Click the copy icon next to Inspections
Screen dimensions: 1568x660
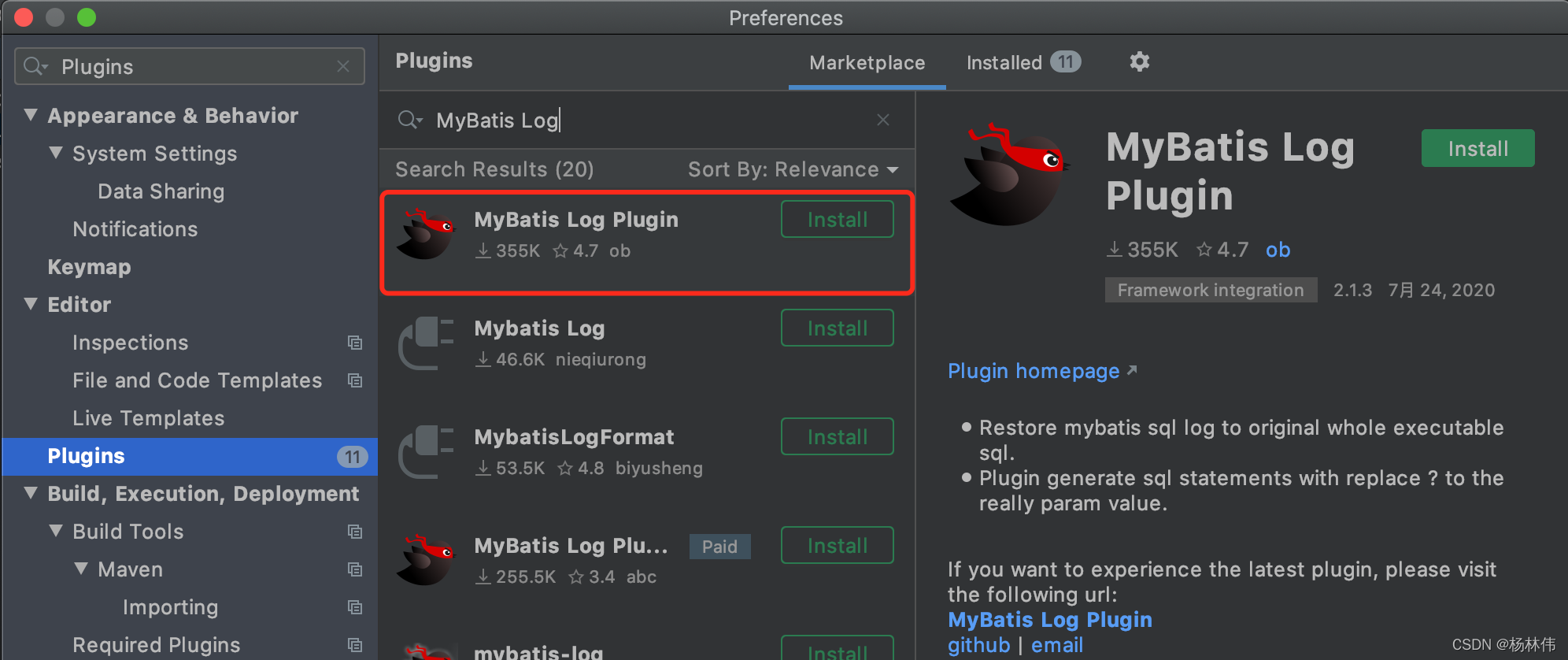point(355,343)
